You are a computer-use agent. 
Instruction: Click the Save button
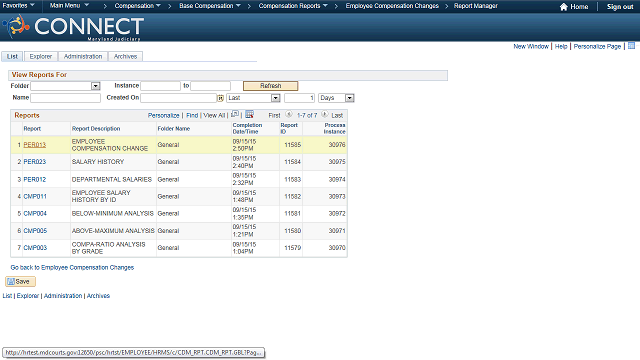tap(20, 282)
